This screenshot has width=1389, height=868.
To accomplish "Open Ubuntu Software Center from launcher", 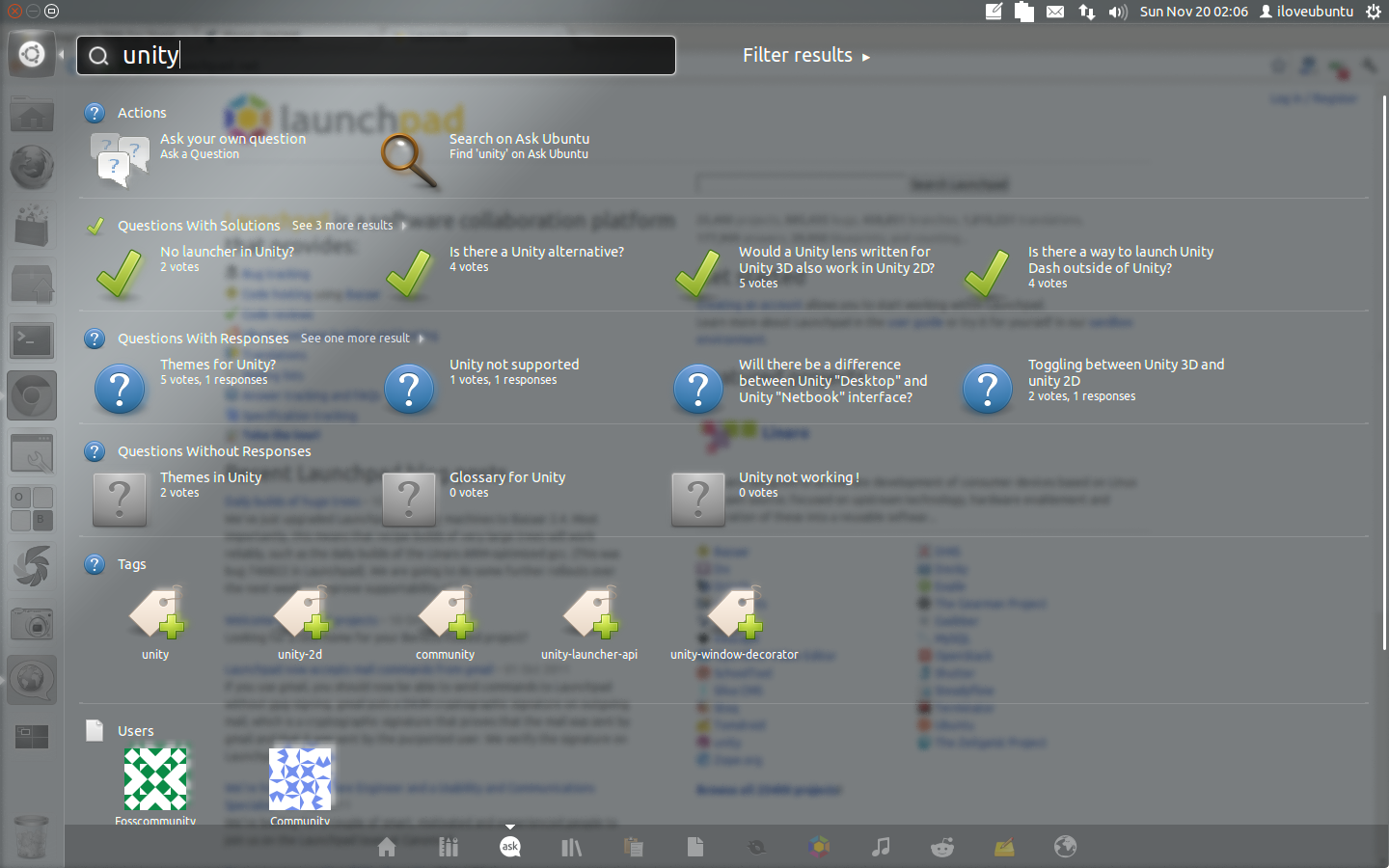I will [x=32, y=225].
